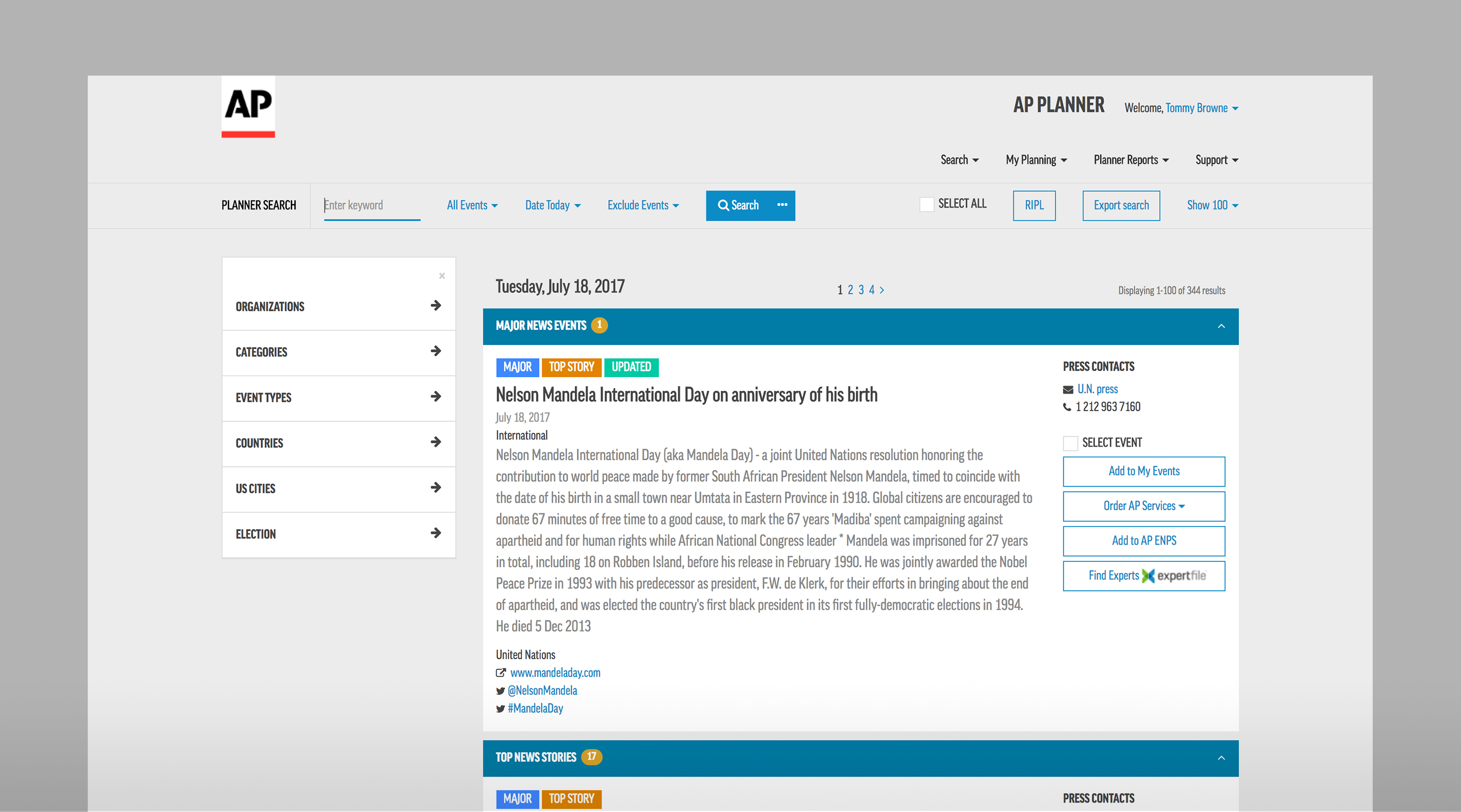This screenshot has width=1461, height=812.
Task: Open the Search menu in top navigation
Action: coord(960,160)
